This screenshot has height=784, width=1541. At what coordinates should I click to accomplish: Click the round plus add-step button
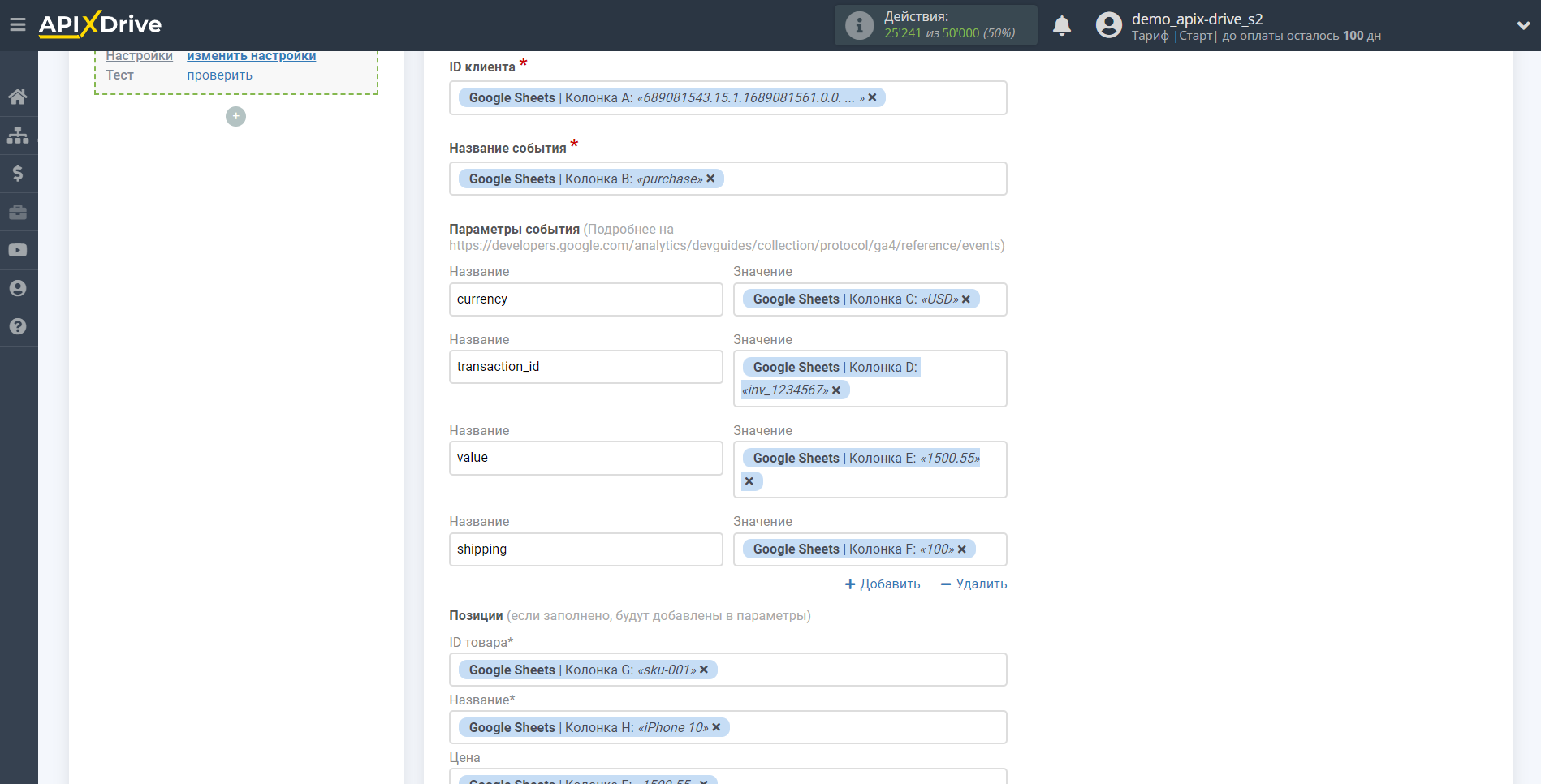[235, 117]
